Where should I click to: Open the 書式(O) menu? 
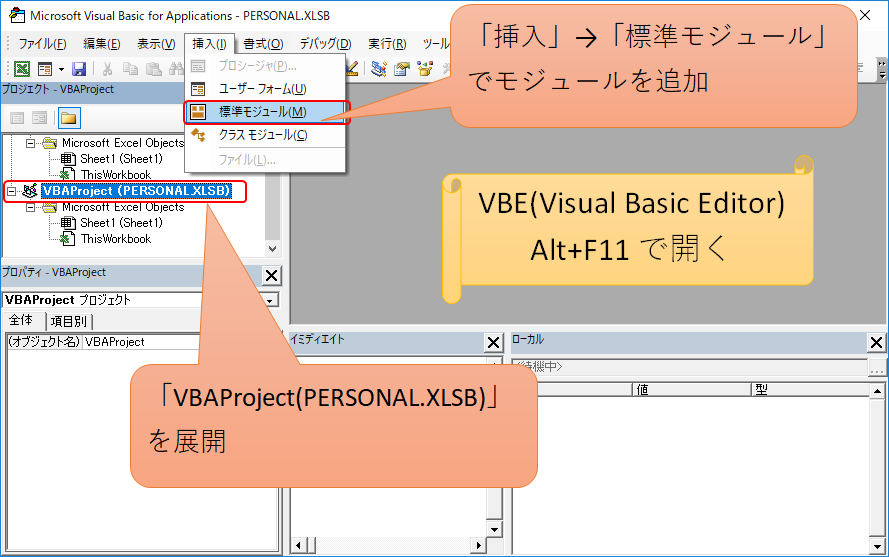[x=263, y=44]
